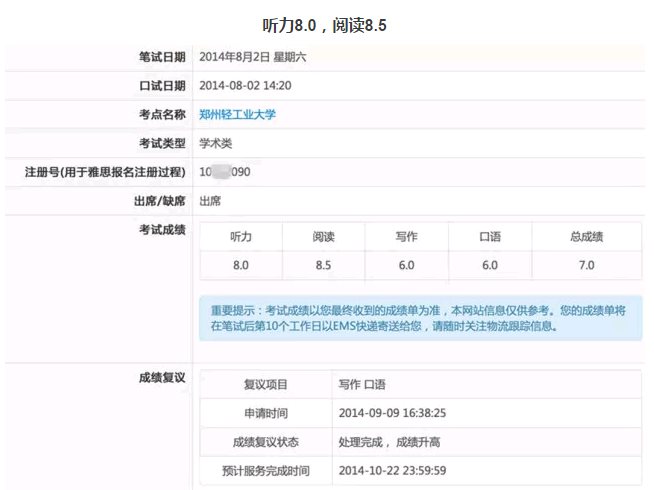Select the overall score 7.0 cell
Screen dimensions: 654x490
pos(587,265)
